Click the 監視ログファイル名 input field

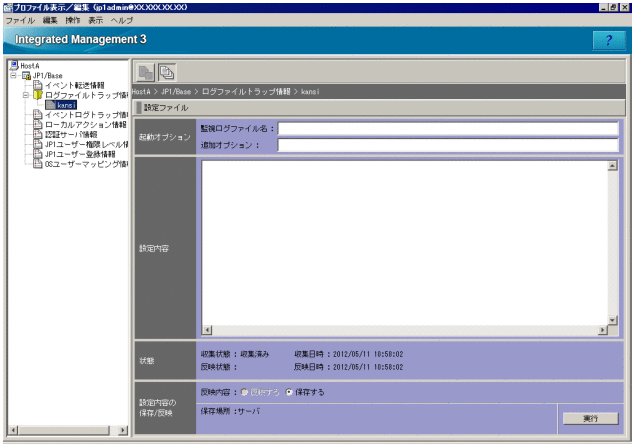point(447,128)
